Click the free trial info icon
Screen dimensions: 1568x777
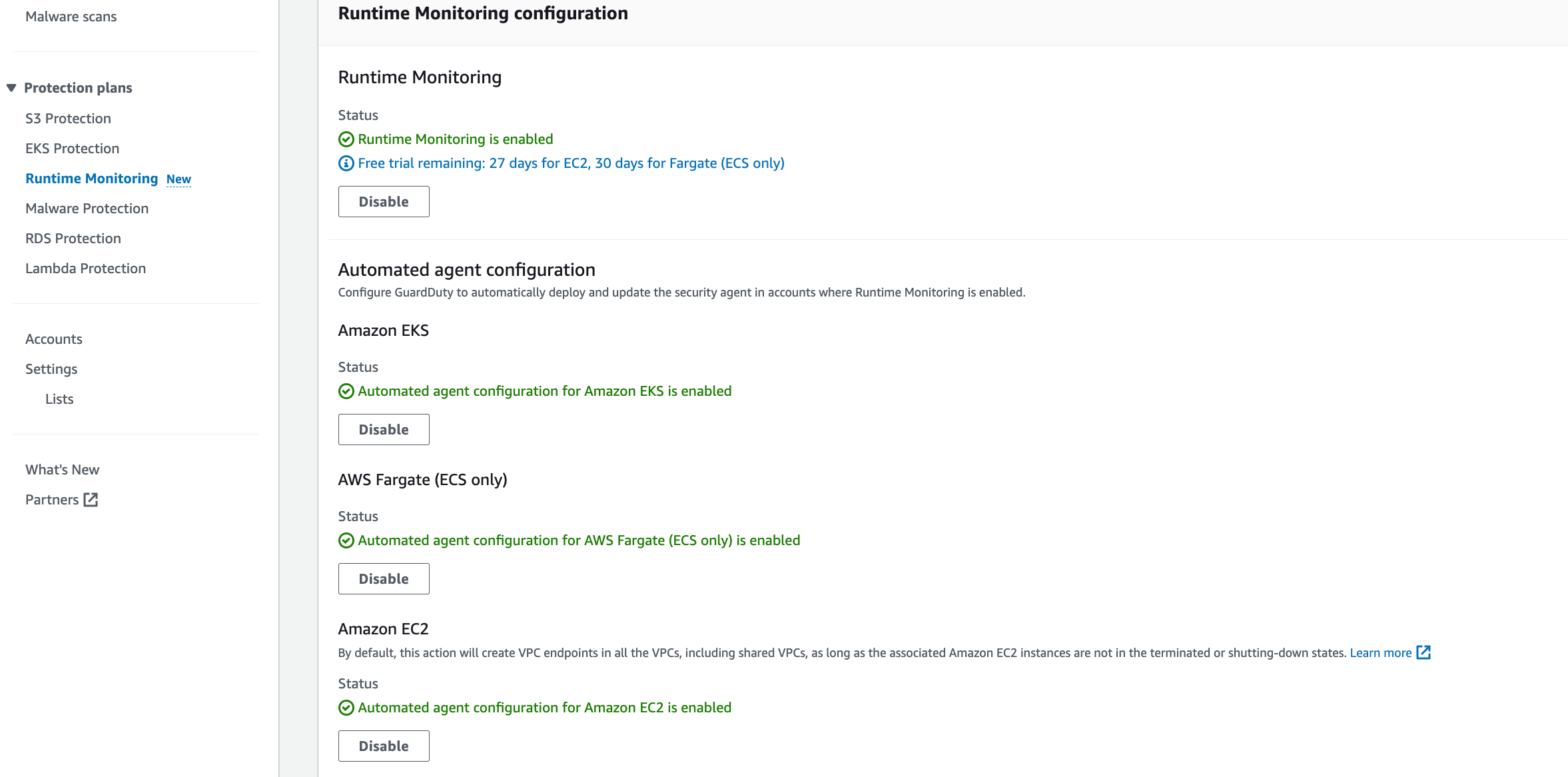point(346,163)
